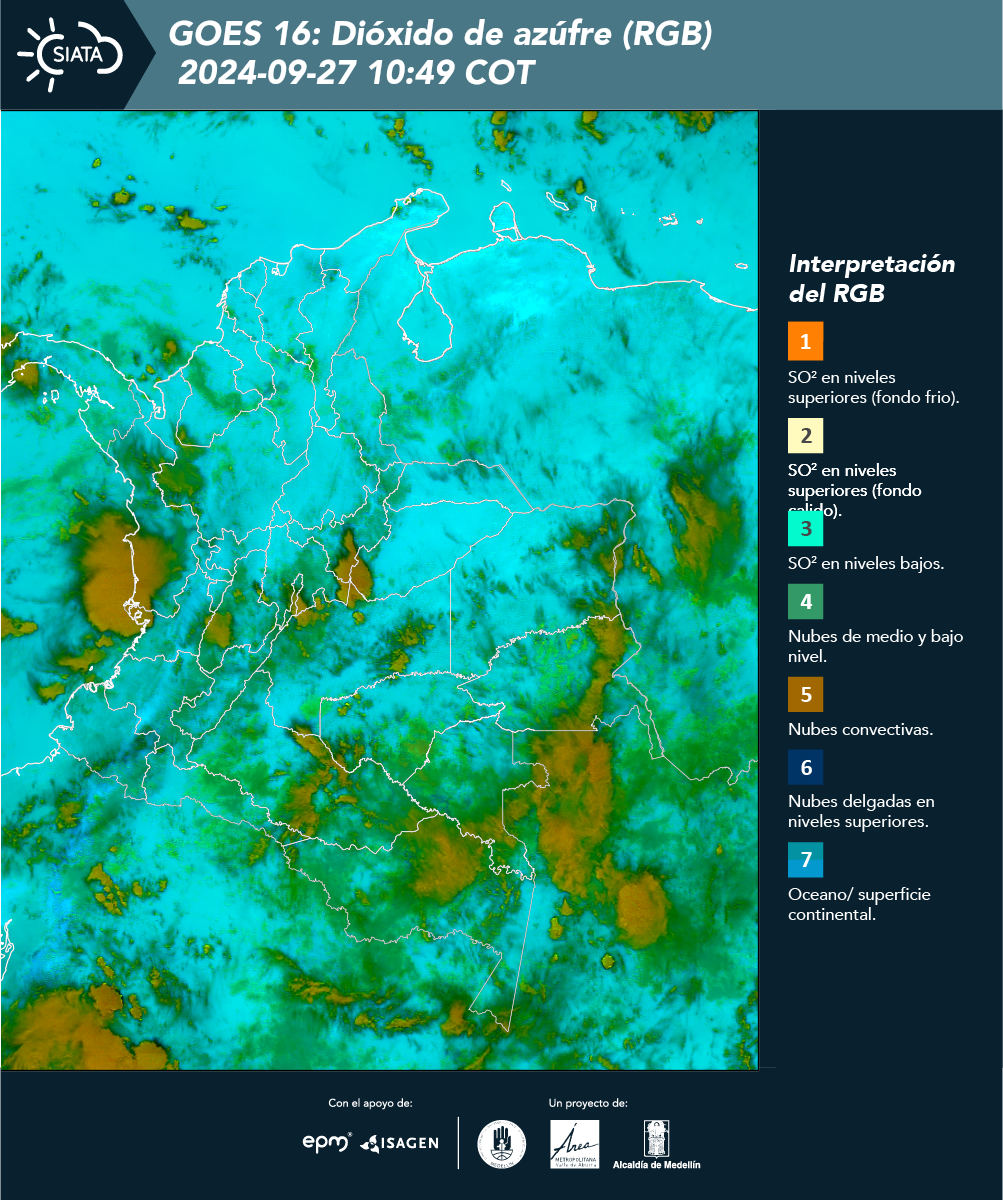This screenshot has height=1200, width=1003.
Task: Click the title 'GOES 16: Dióxido de azúfre (RGB)'
Action: click(x=441, y=35)
